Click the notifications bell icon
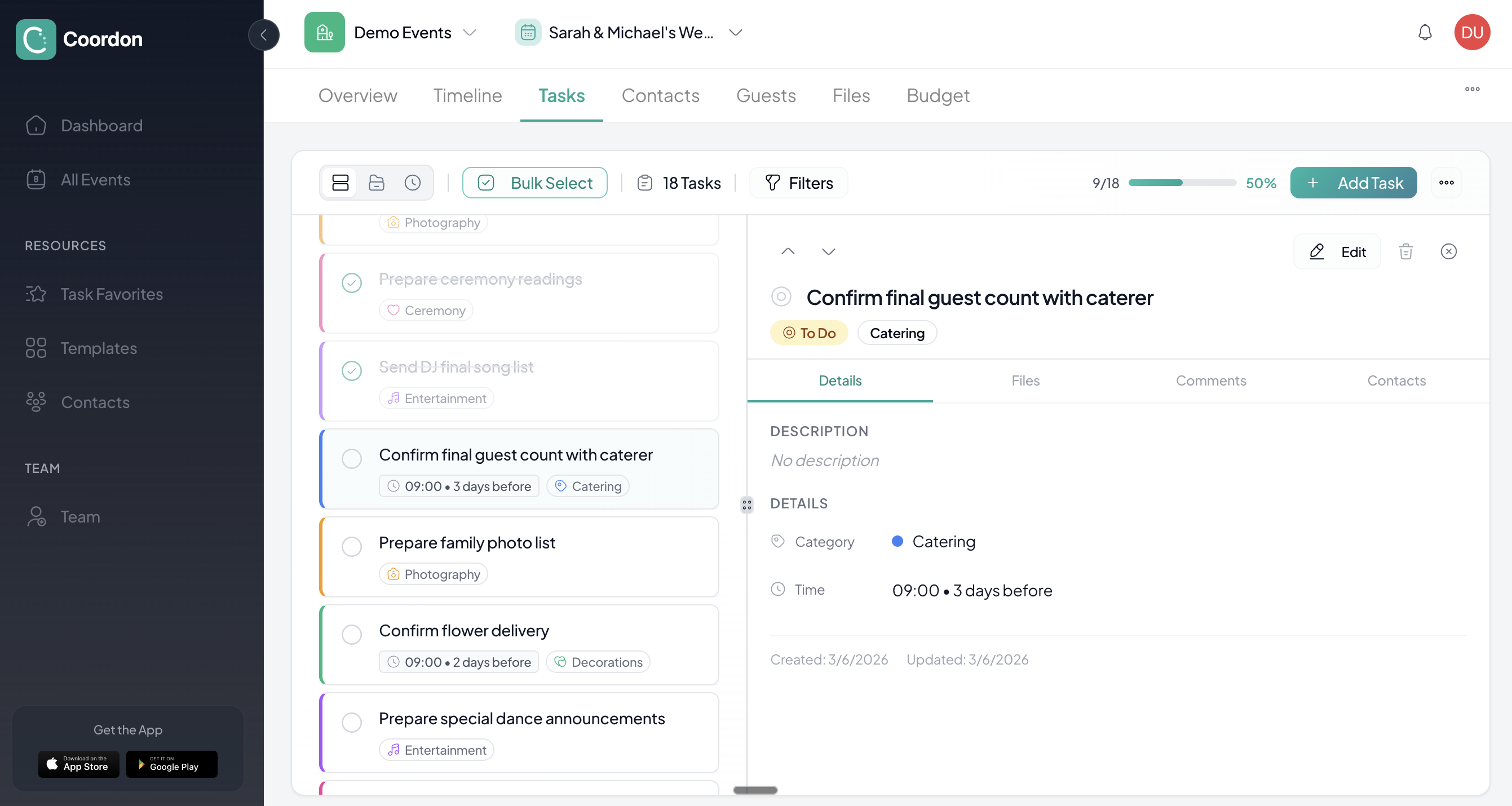The image size is (1512, 806). (x=1425, y=32)
